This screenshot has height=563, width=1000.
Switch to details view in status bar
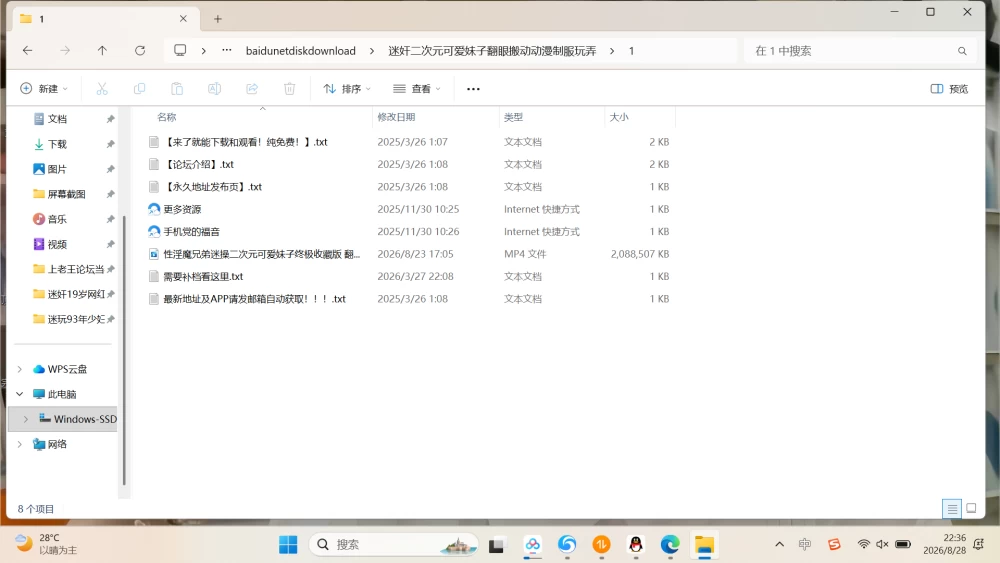[x=952, y=509]
